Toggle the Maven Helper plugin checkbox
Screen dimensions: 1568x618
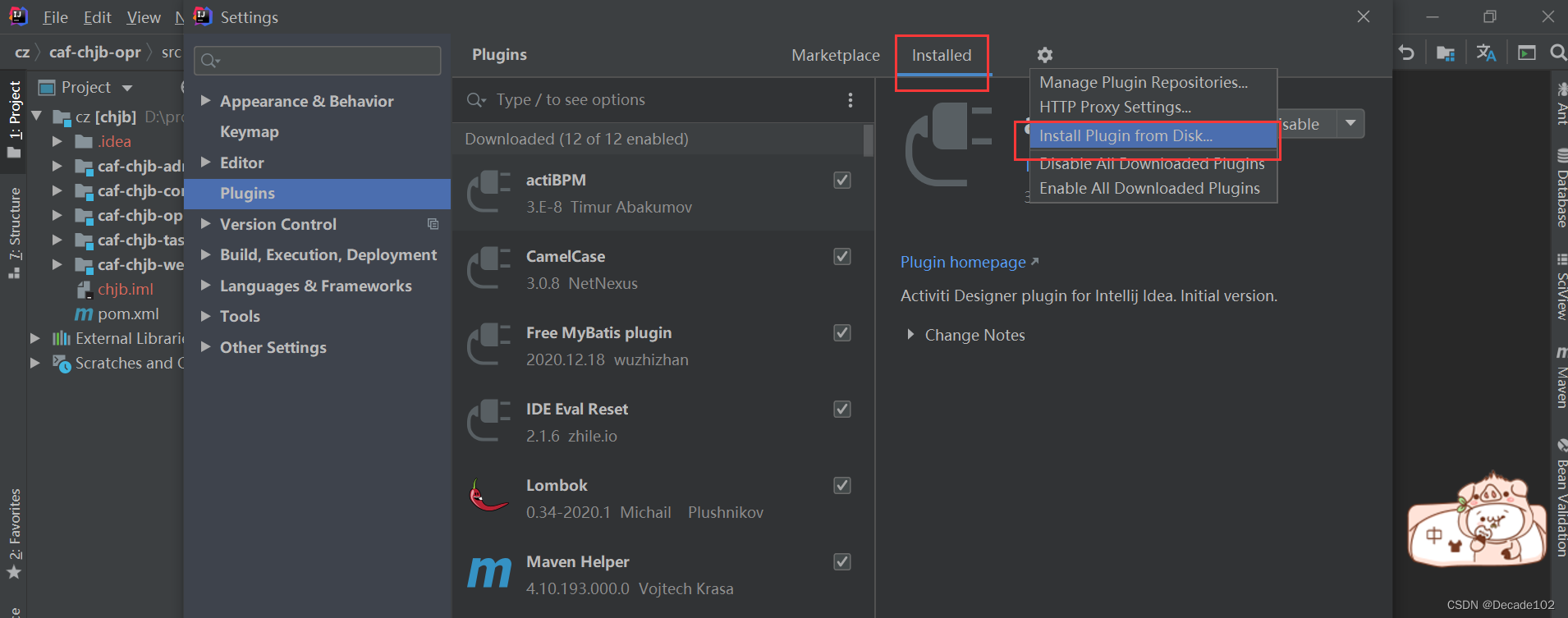pos(842,562)
